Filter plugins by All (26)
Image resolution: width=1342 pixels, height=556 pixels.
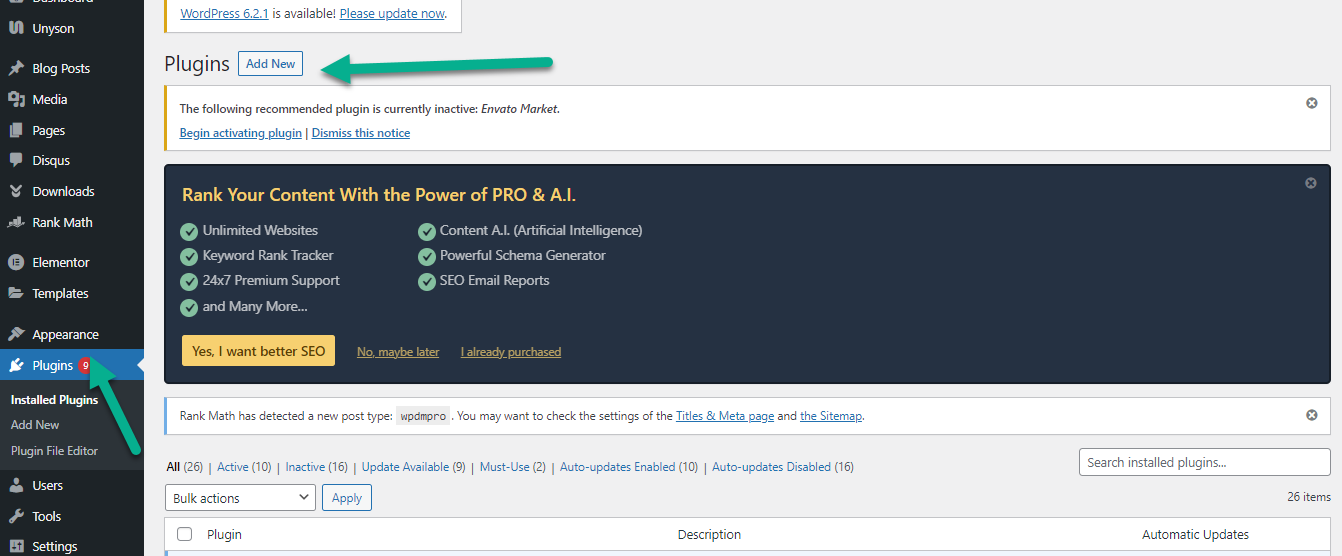click(185, 467)
